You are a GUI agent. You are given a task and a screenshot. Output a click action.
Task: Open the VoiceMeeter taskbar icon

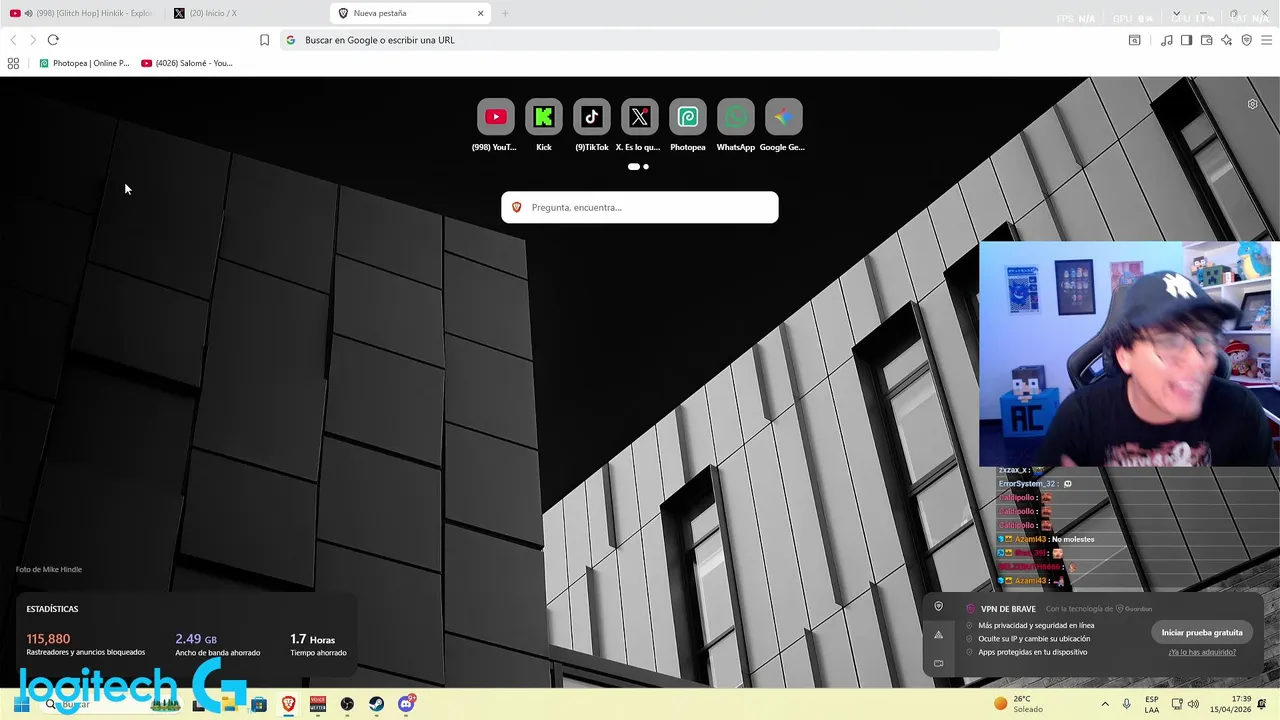point(318,704)
